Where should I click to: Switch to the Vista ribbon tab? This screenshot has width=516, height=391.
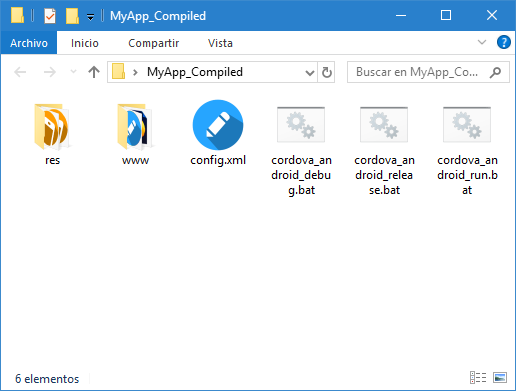220,43
